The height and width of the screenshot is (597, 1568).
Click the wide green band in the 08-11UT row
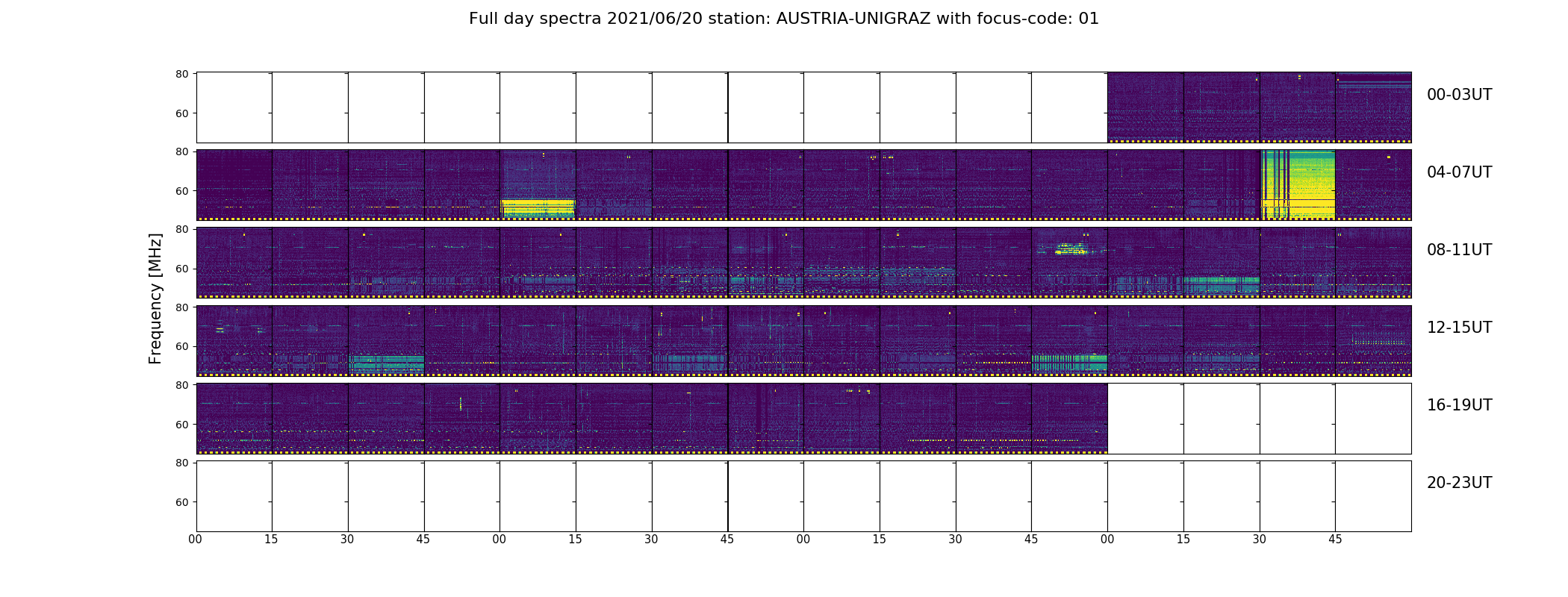point(1221,284)
